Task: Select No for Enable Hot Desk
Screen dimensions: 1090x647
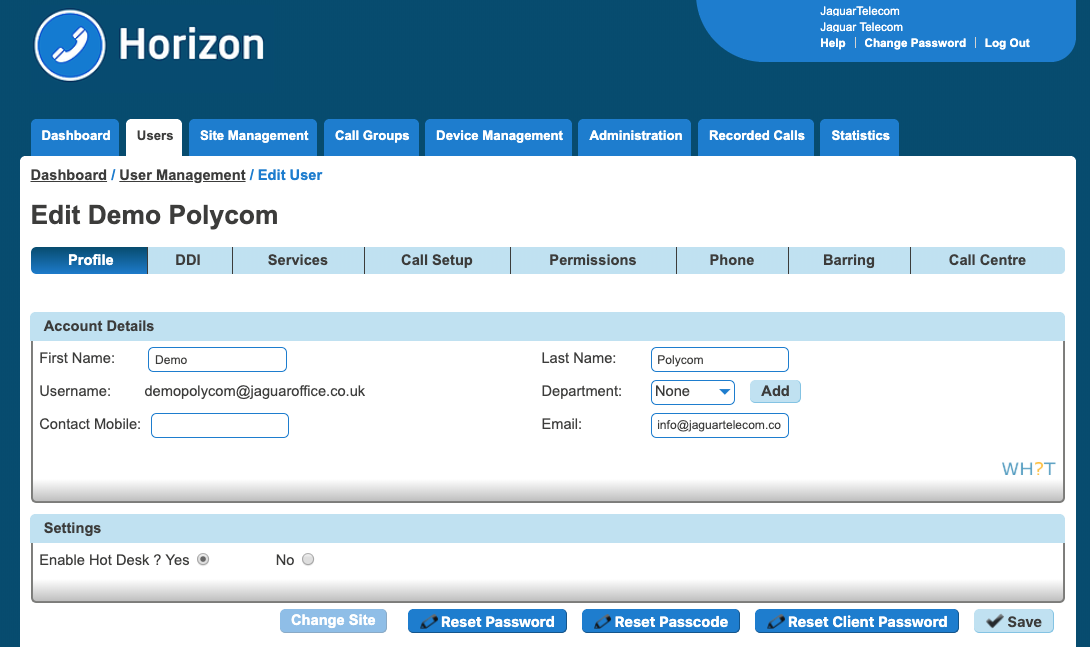Action: point(308,560)
